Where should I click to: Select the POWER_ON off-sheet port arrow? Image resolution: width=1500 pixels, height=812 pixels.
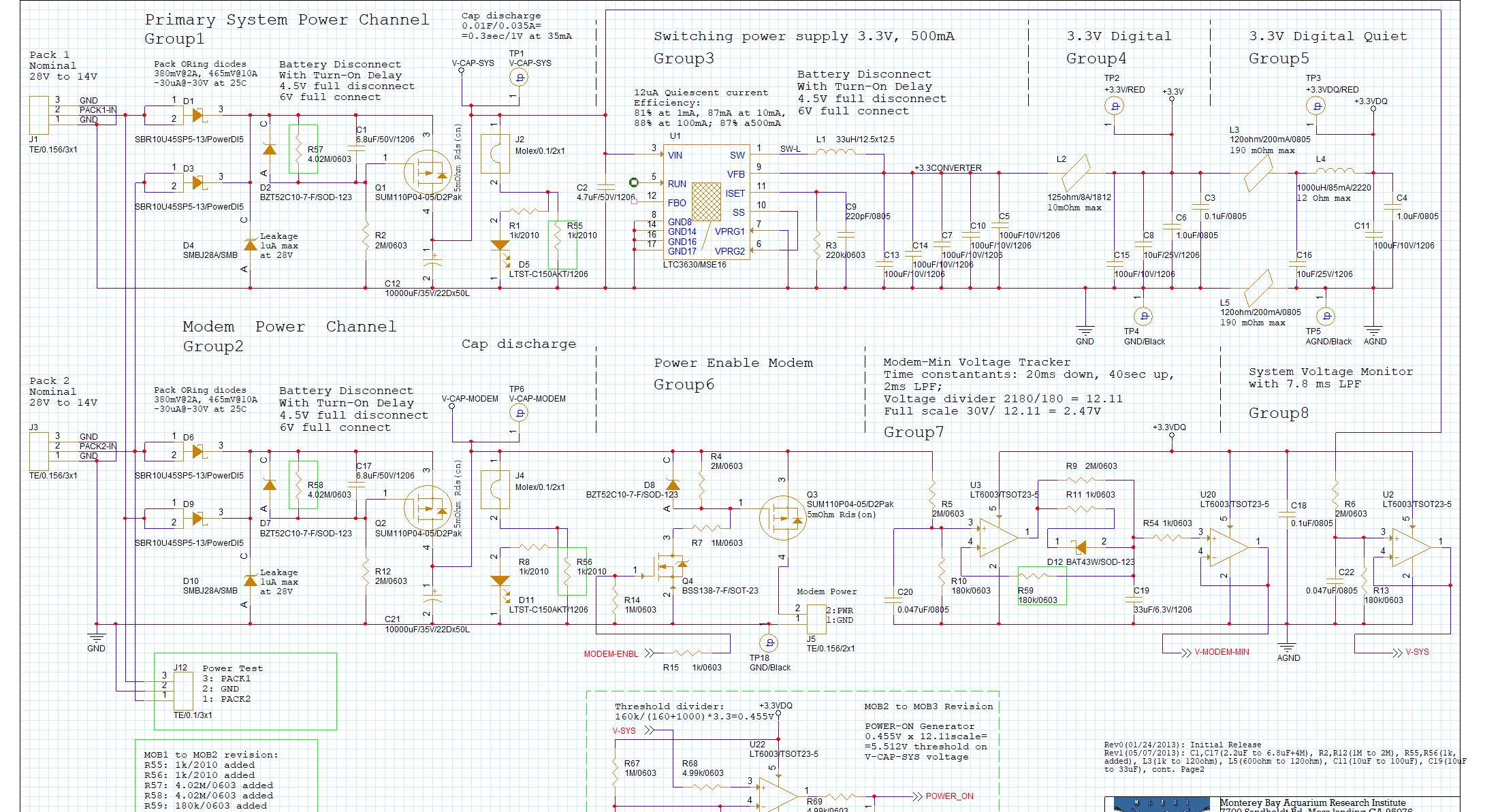coord(918,796)
